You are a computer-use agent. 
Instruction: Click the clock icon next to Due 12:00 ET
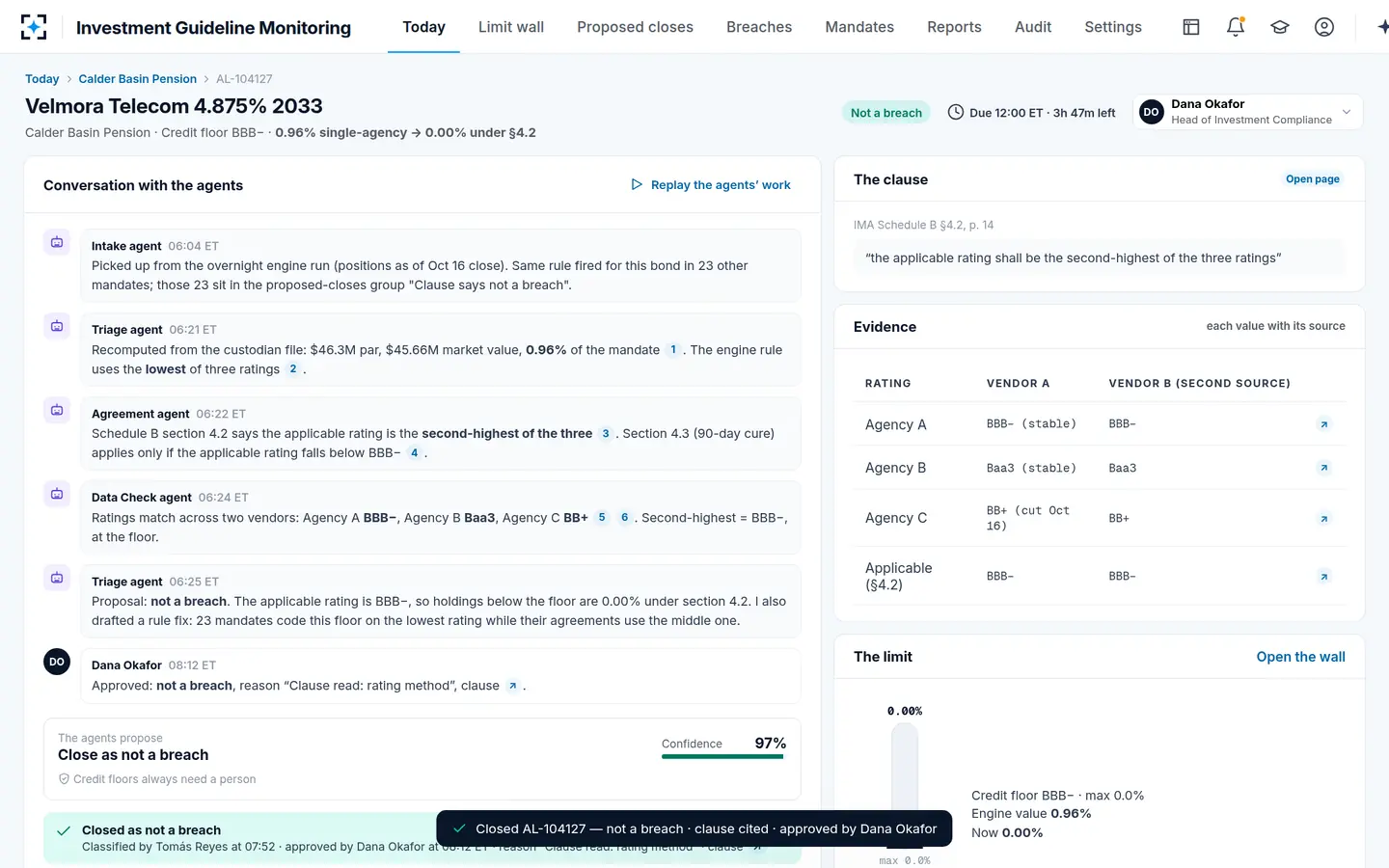[955, 112]
